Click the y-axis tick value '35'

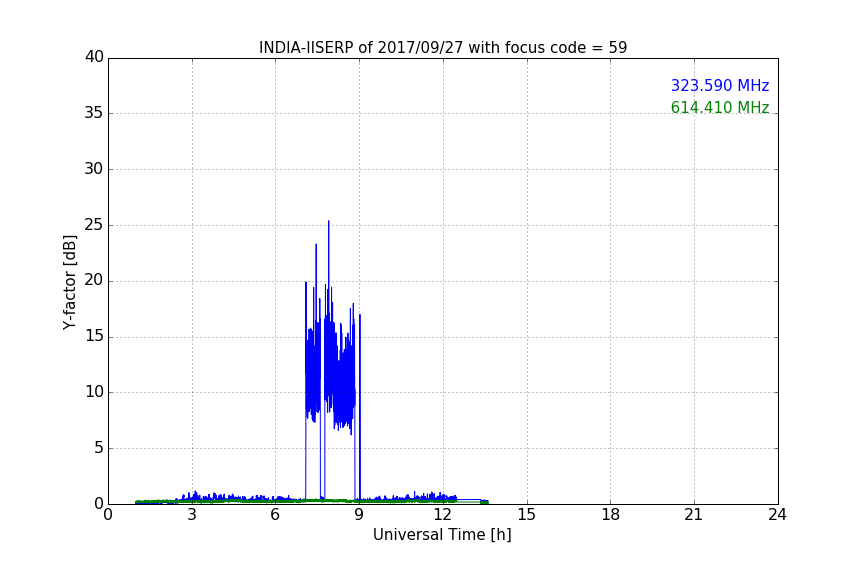point(94,113)
